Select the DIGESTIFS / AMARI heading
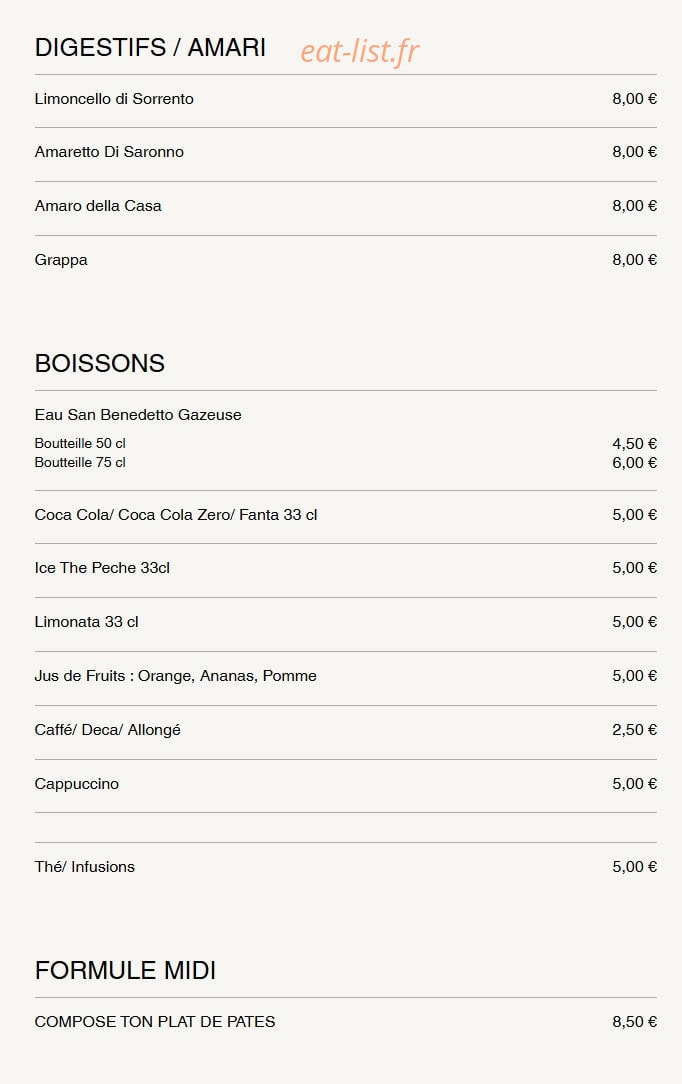Screen dimensions: 682x1084 [x=150, y=48]
